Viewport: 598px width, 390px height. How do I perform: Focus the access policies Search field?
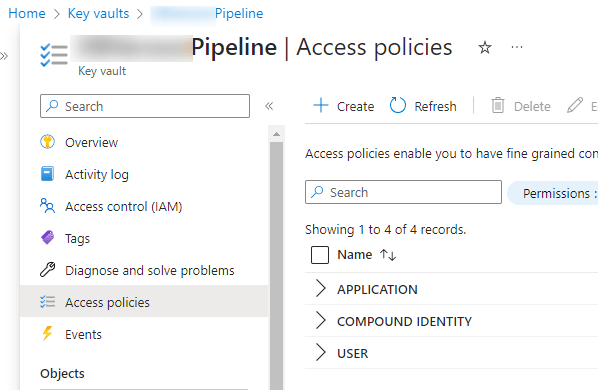pos(403,192)
